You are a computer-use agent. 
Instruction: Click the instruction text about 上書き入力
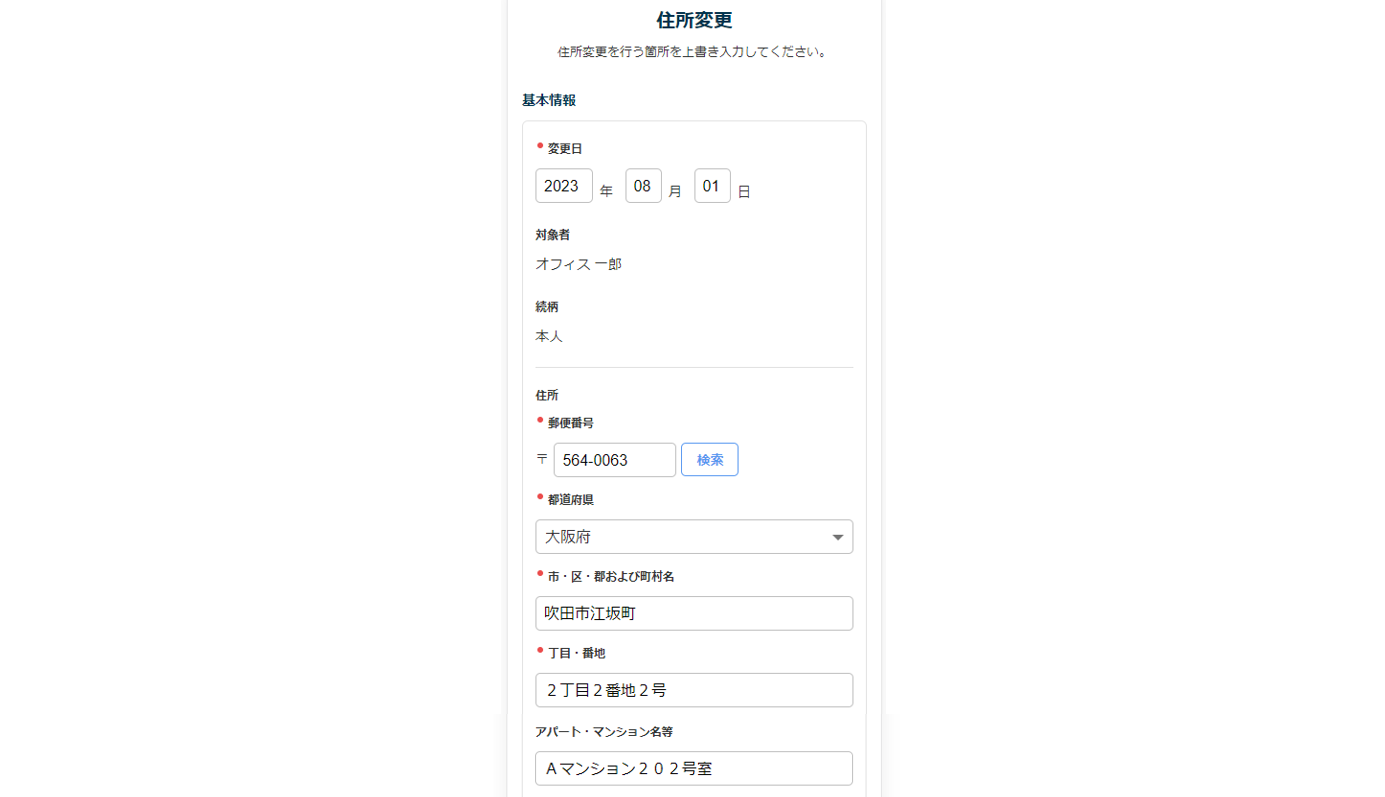click(x=694, y=52)
